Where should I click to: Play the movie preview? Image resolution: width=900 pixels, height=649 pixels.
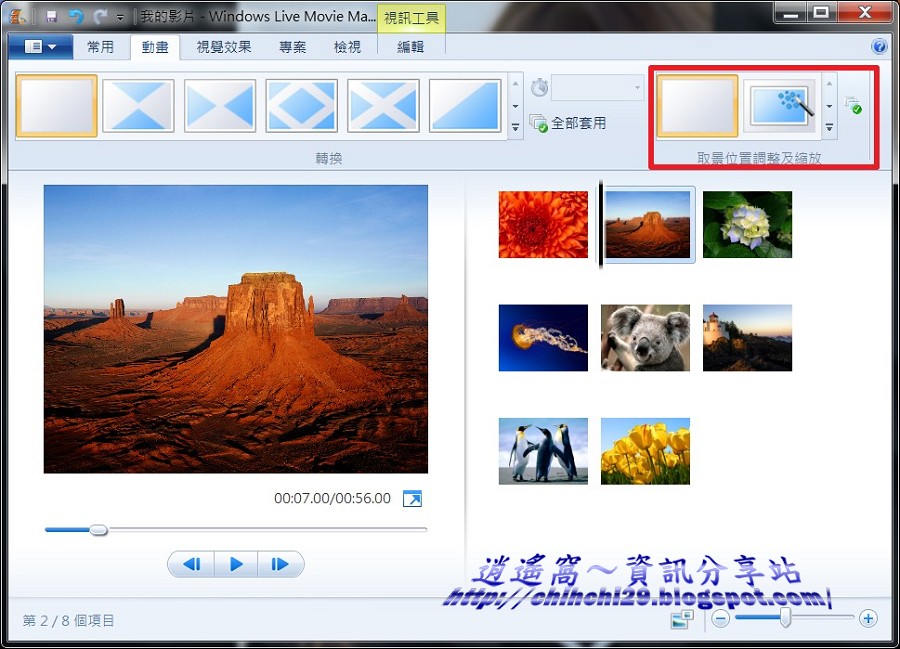click(236, 564)
